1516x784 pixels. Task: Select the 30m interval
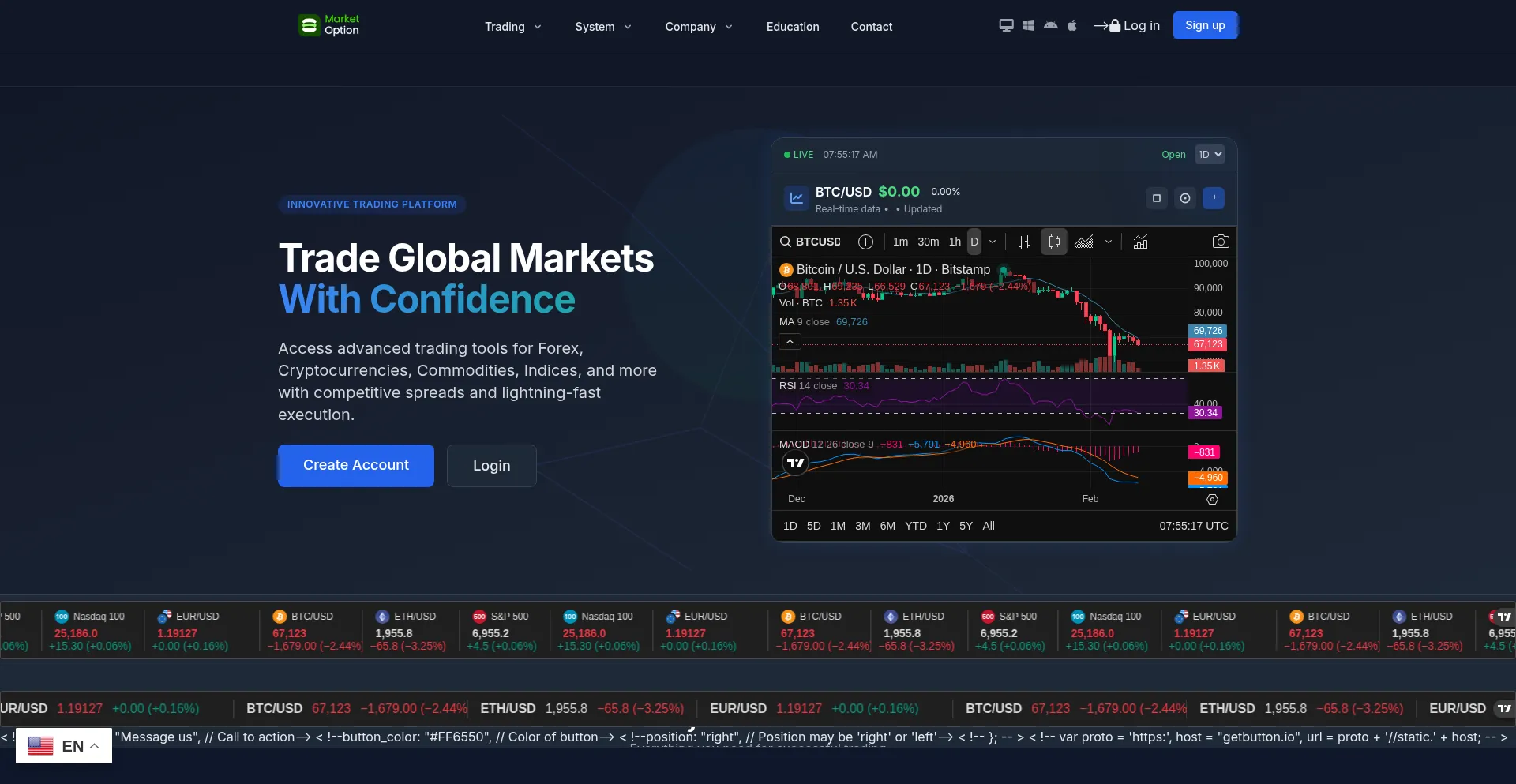[929, 242]
